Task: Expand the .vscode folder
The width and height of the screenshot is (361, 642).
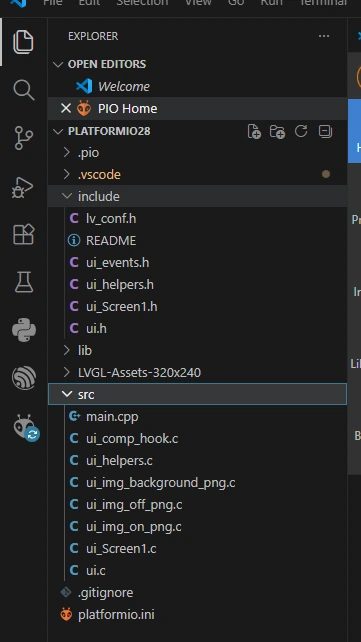Action: click(66, 174)
